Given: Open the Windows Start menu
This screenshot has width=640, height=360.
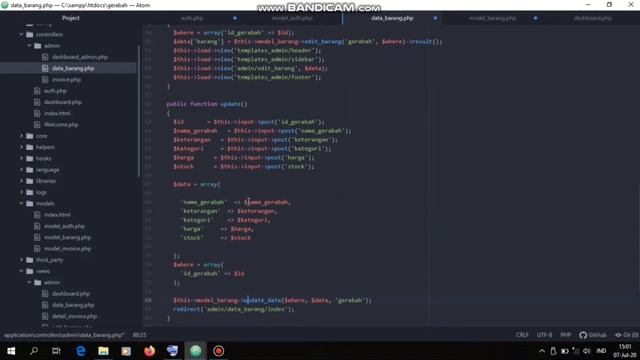Looking at the screenshot, I should click(x=11, y=351).
